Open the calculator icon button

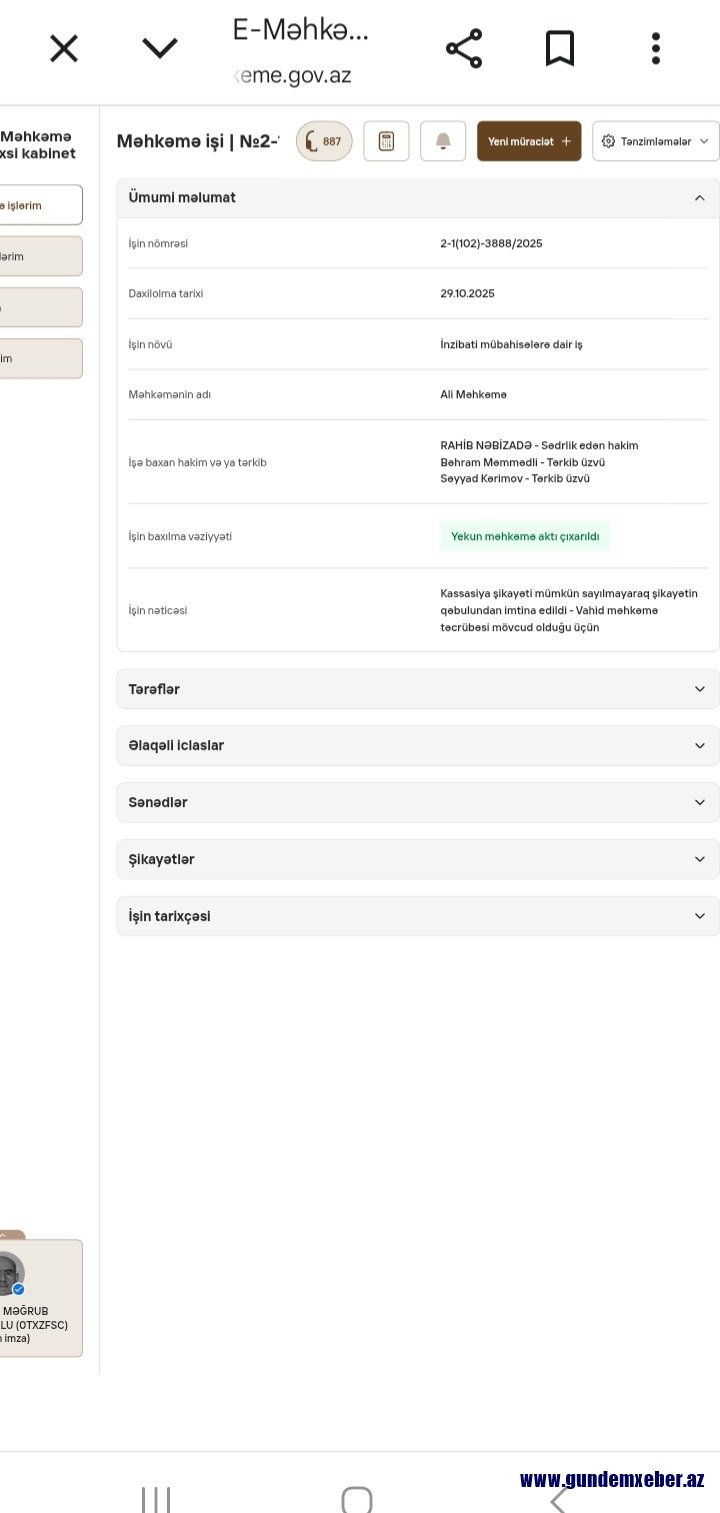[x=386, y=141]
